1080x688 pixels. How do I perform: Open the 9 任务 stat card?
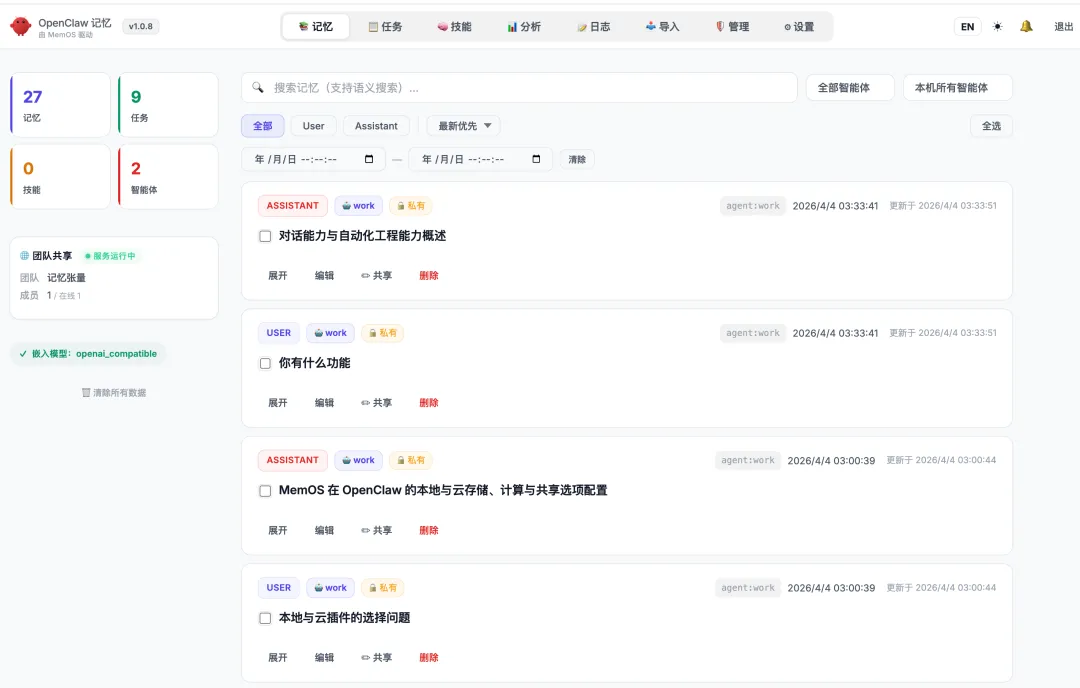click(168, 105)
